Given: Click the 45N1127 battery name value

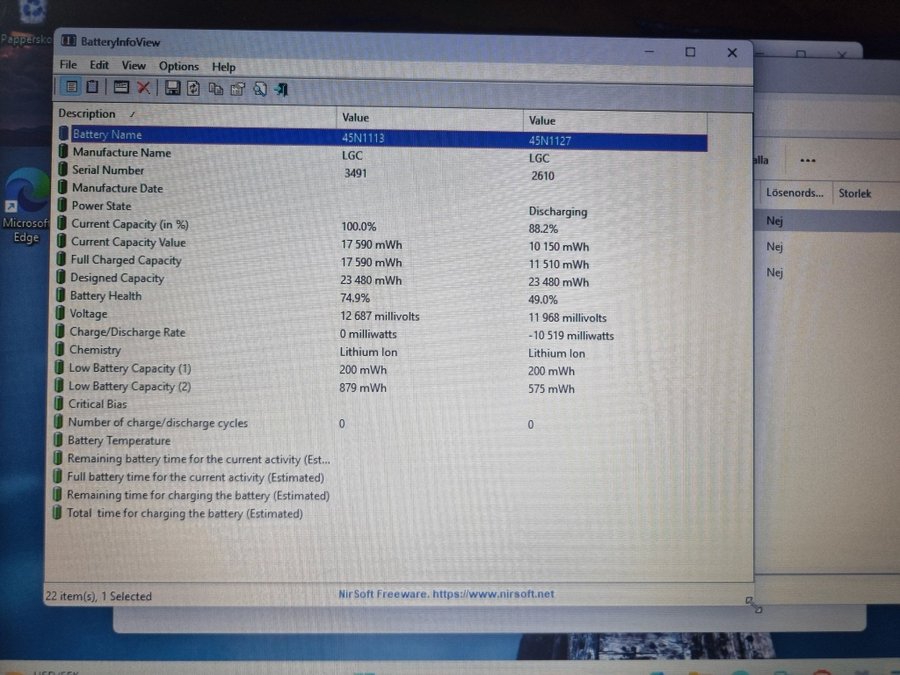Looking at the screenshot, I should pos(549,141).
